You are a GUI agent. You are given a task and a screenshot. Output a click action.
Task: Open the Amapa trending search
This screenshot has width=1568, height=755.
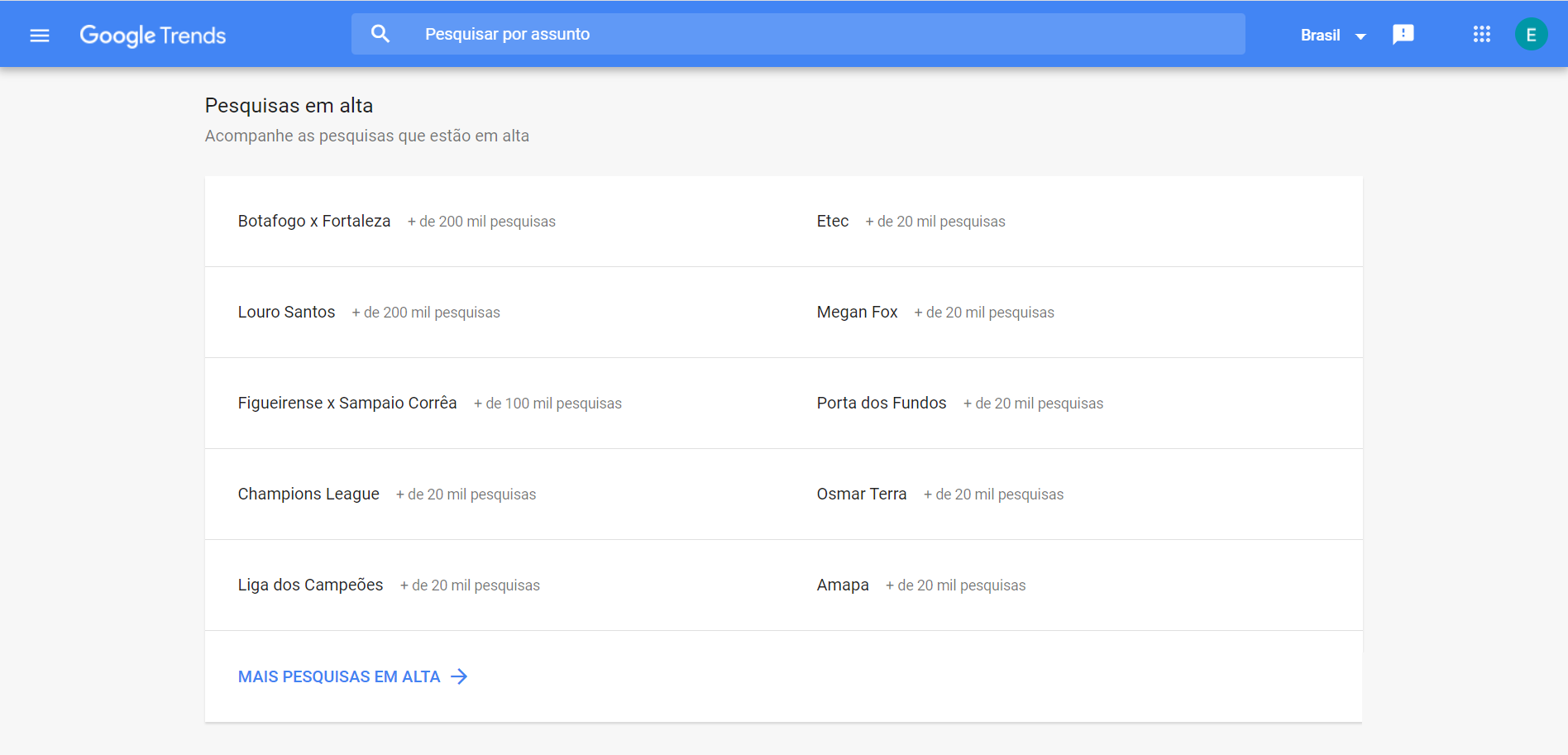[843, 585]
